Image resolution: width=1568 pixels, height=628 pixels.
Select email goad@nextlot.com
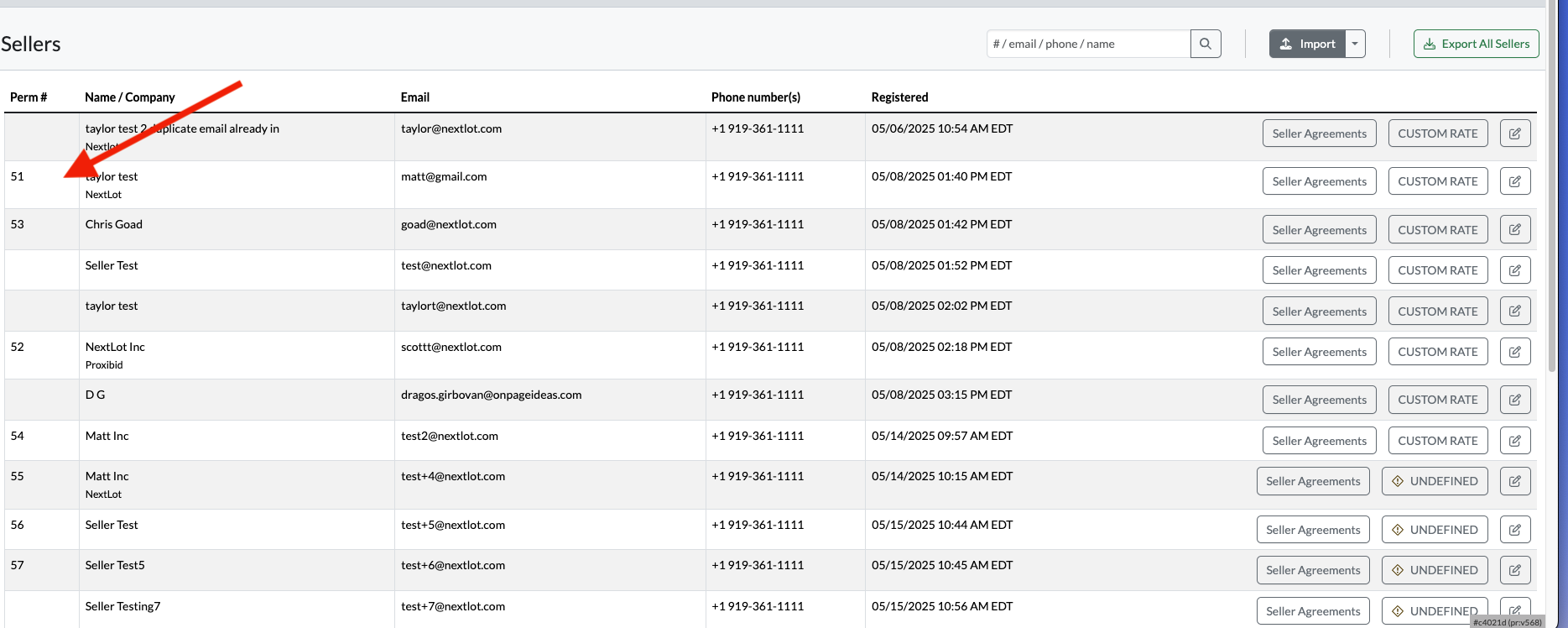coord(449,224)
